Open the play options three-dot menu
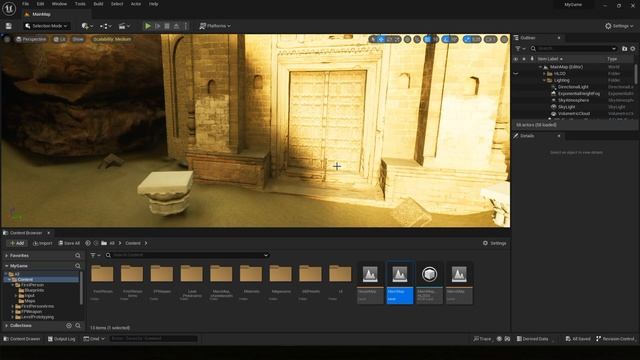Viewport: 640px width, 360px height. point(186,26)
